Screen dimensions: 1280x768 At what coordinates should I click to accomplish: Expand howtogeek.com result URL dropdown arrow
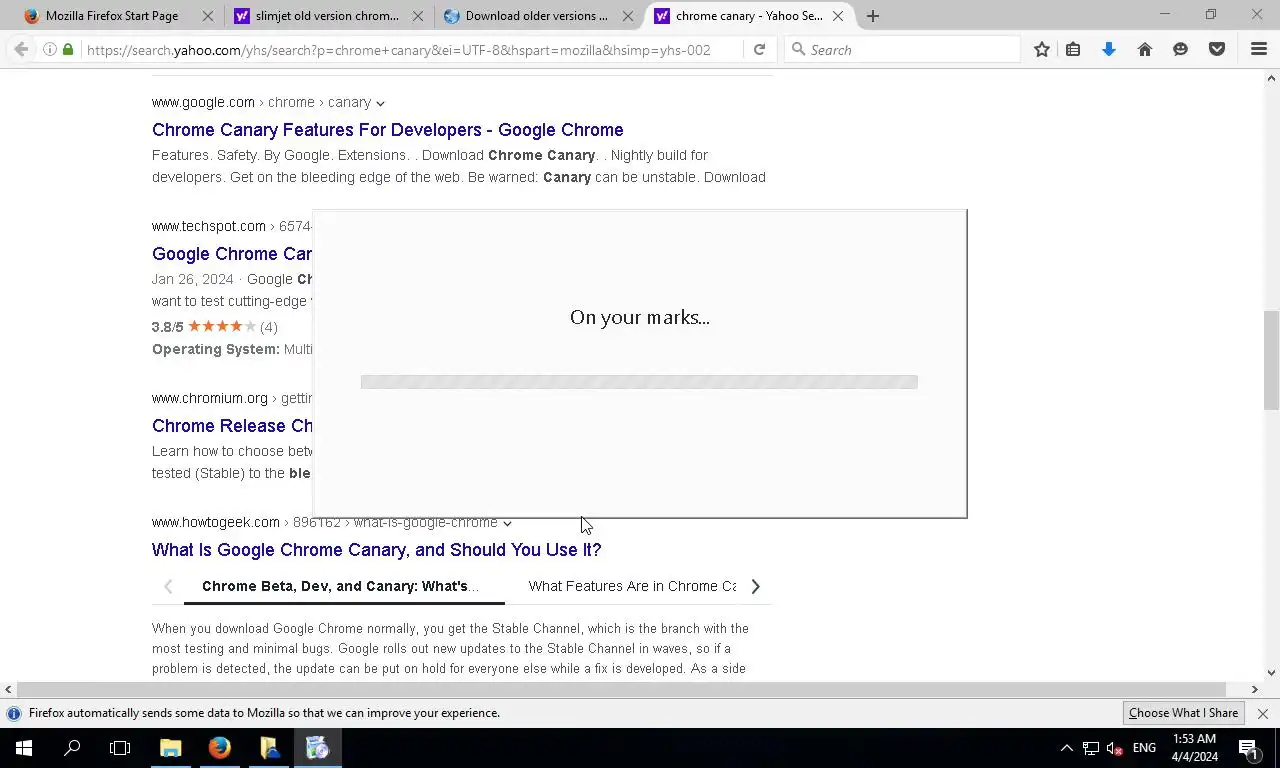click(x=507, y=523)
